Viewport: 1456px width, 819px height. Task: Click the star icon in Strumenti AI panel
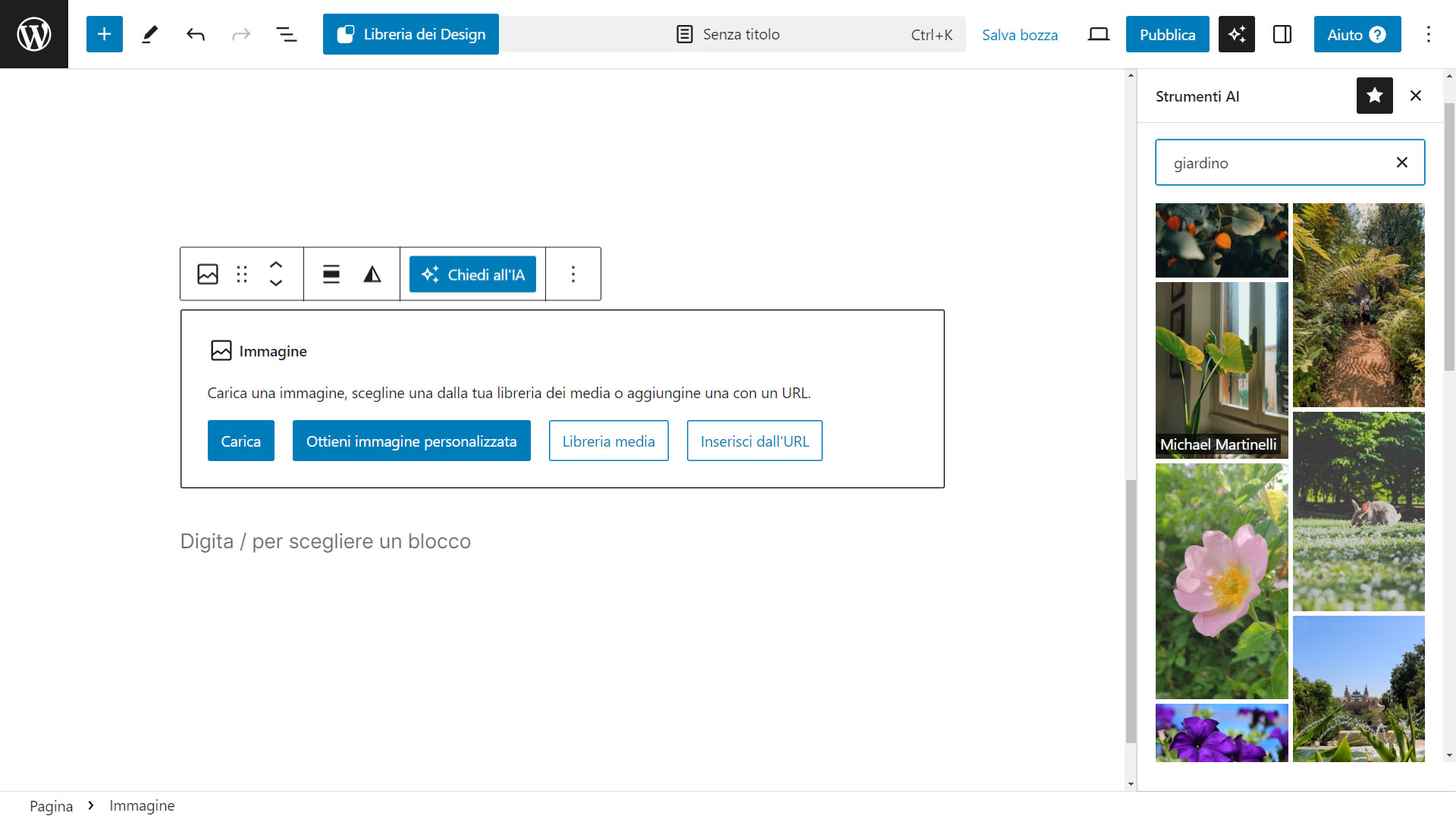coord(1375,96)
